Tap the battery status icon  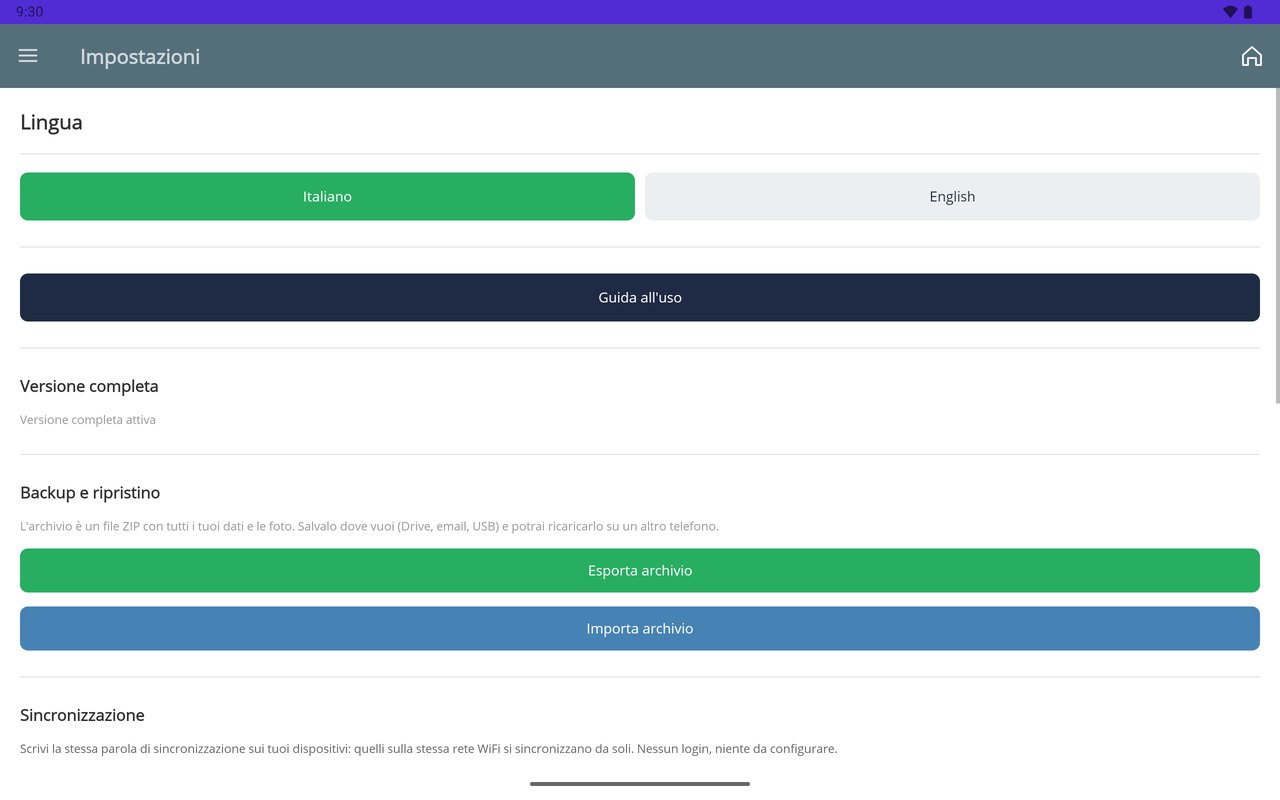[1248, 12]
